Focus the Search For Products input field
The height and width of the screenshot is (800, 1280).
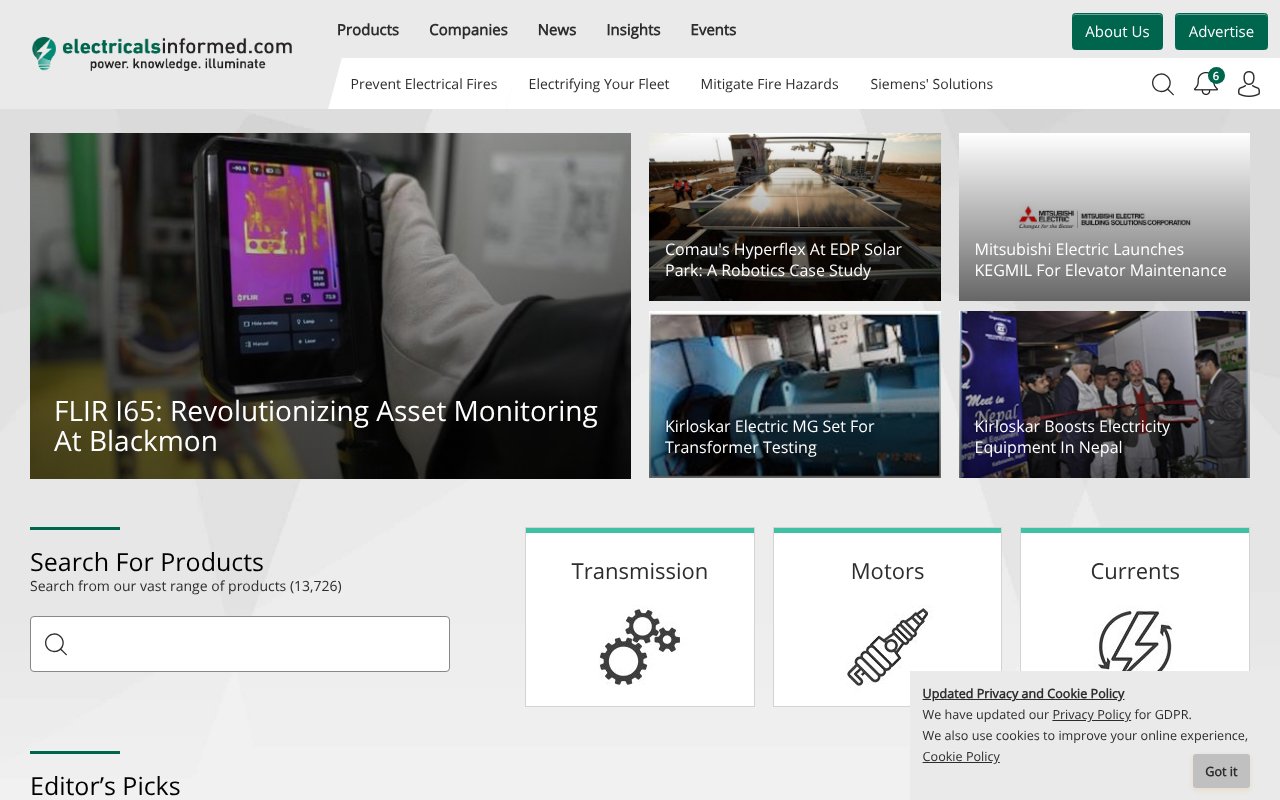tap(255, 644)
